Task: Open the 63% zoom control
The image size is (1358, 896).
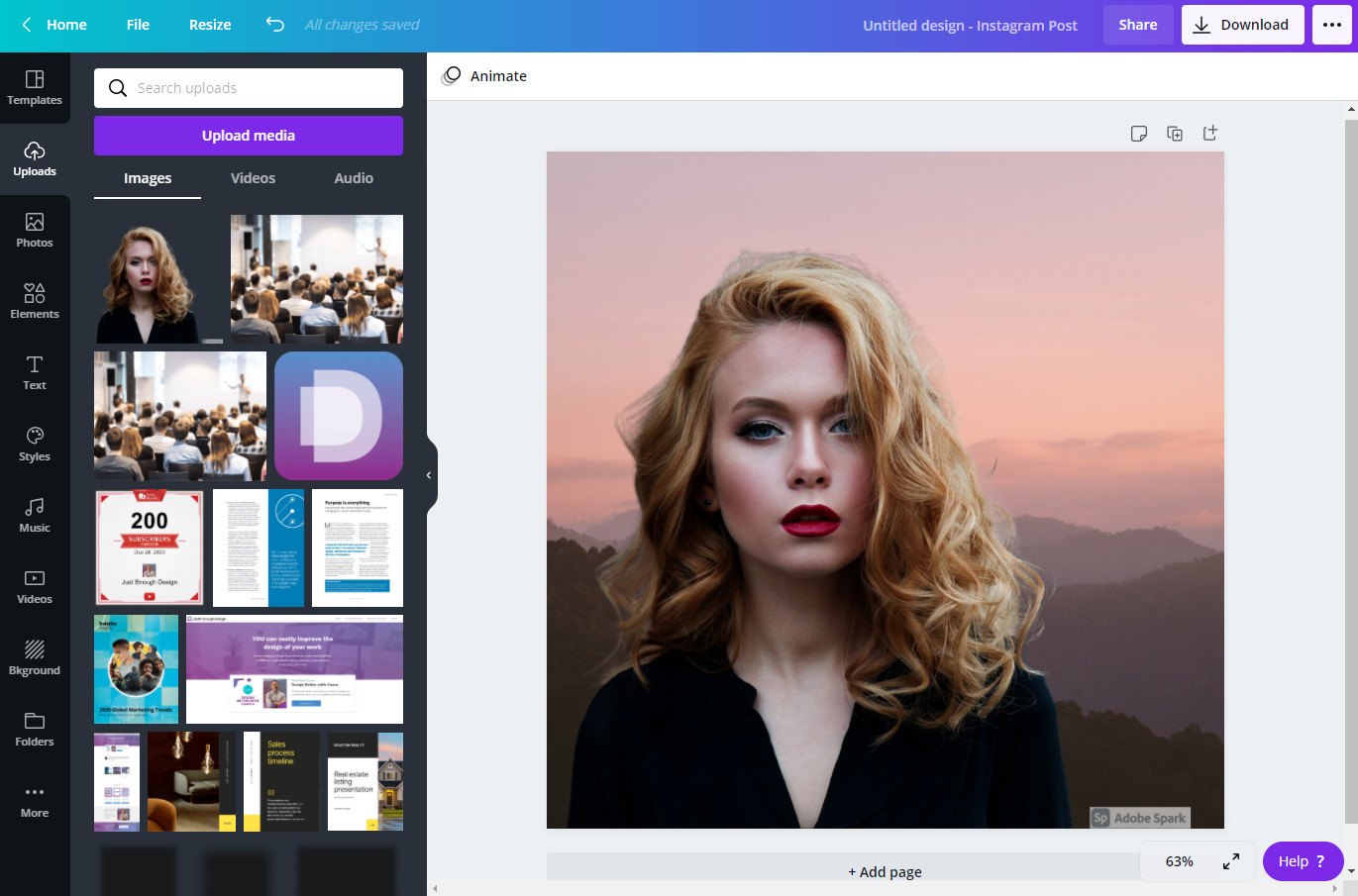Action: pos(1179,861)
